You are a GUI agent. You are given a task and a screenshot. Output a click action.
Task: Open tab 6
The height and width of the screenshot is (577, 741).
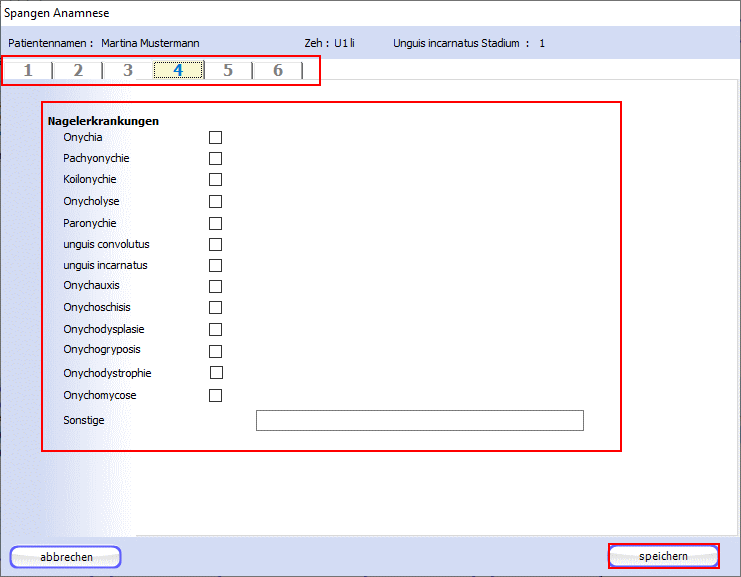[x=278, y=70]
